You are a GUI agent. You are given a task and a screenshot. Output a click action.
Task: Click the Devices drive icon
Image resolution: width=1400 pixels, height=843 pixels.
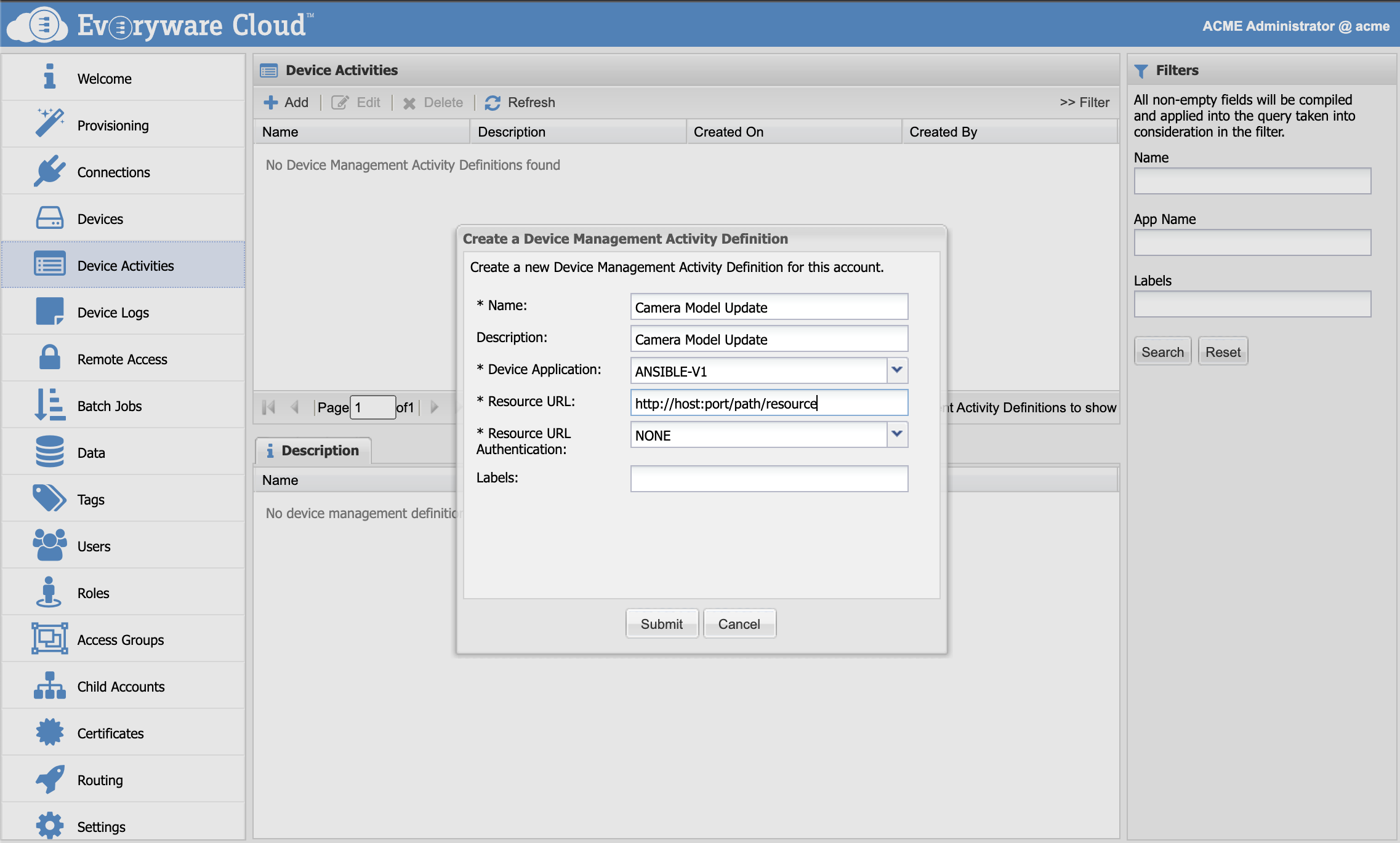tap(49, 218)
